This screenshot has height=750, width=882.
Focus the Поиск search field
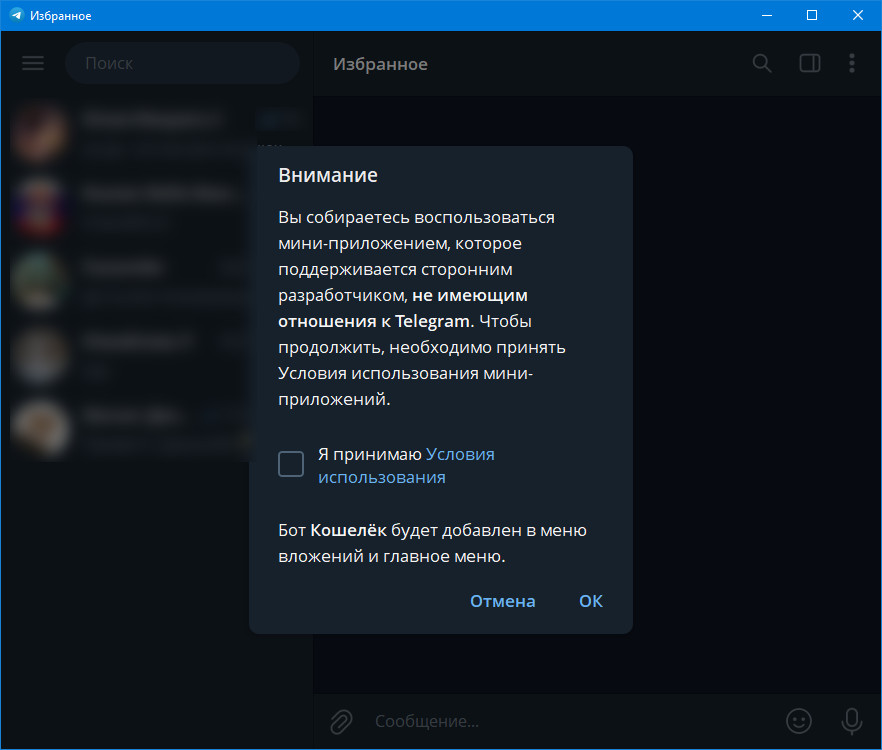click(182, 63)
